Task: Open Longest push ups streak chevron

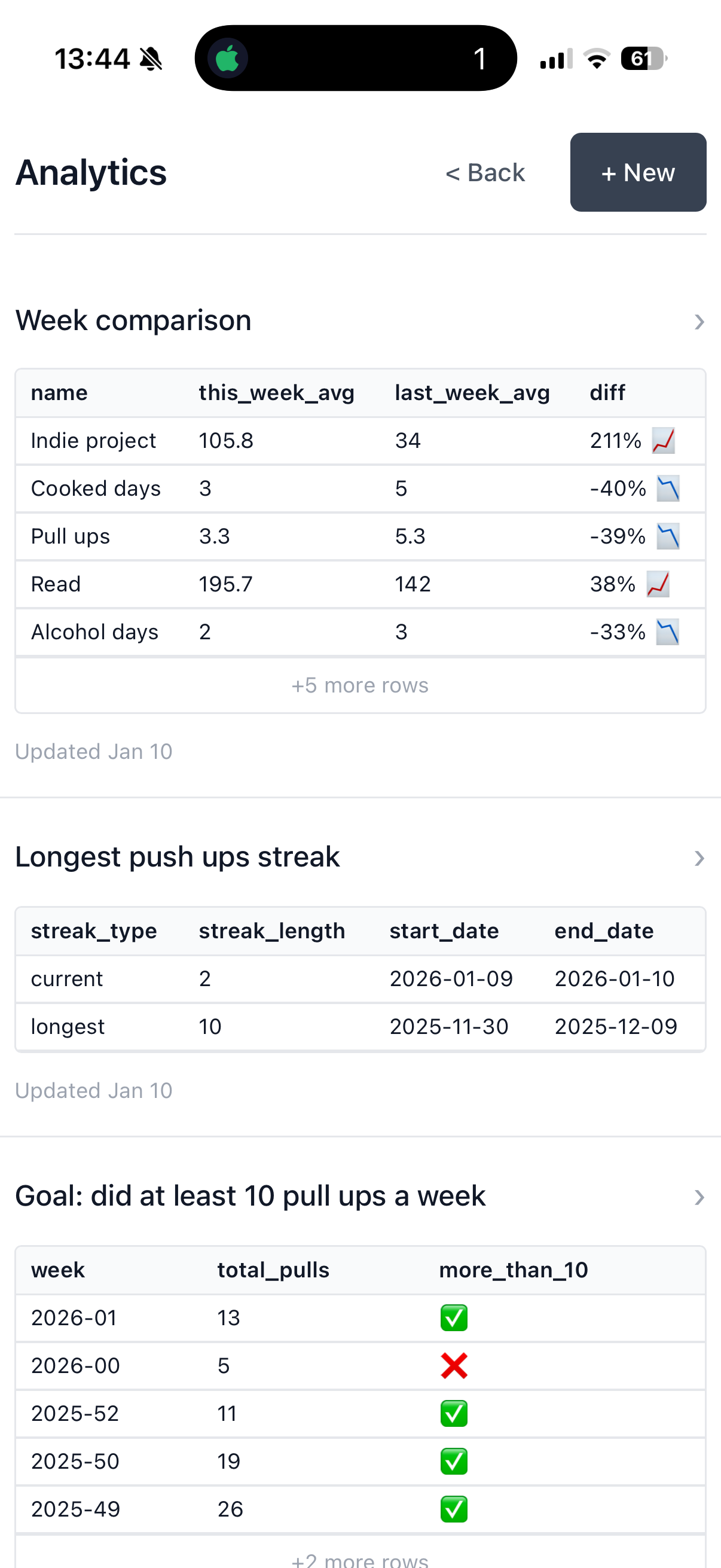Action: [x=699, y=858]
